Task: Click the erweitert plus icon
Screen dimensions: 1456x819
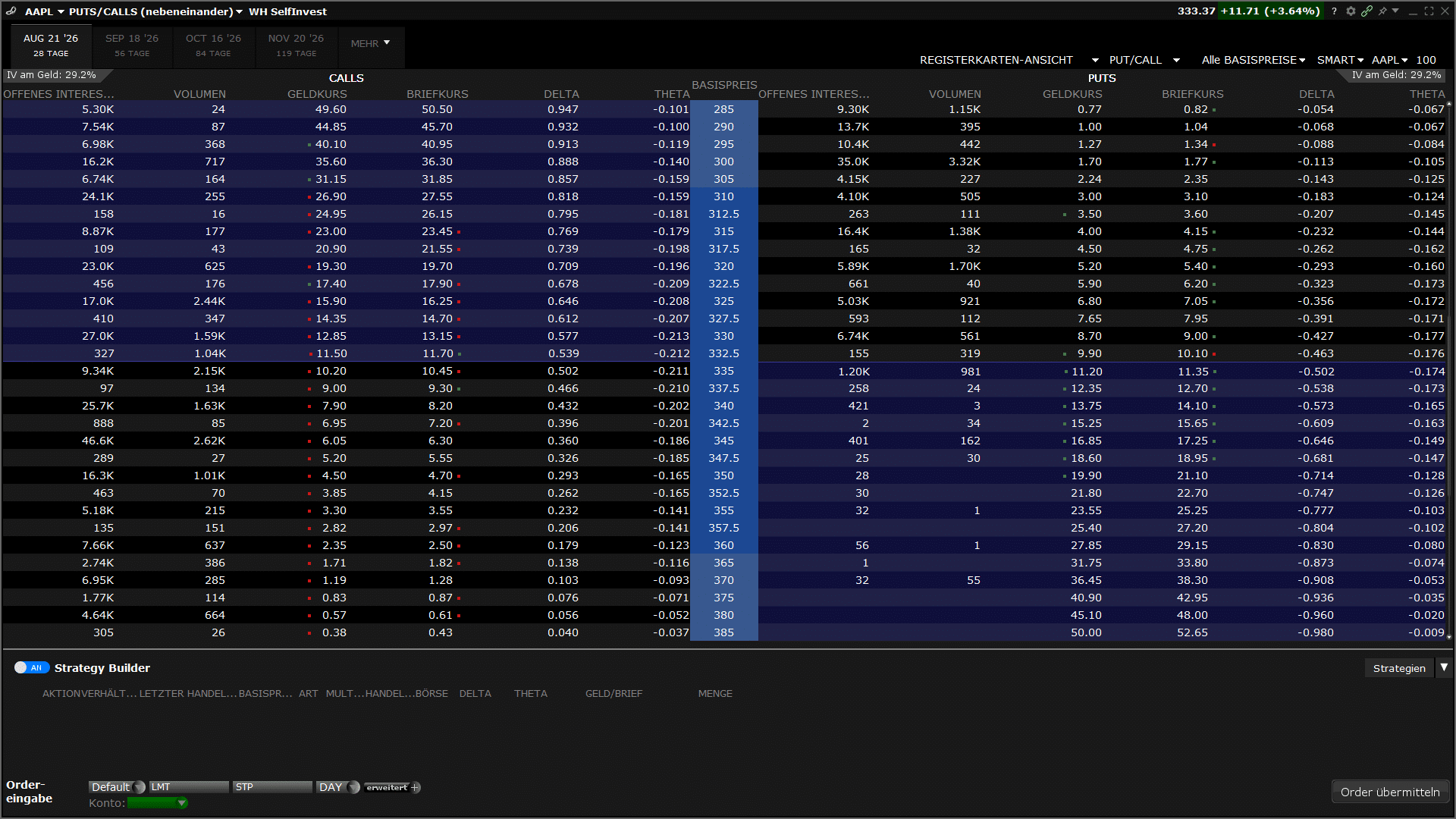Action: click(415, 787)
